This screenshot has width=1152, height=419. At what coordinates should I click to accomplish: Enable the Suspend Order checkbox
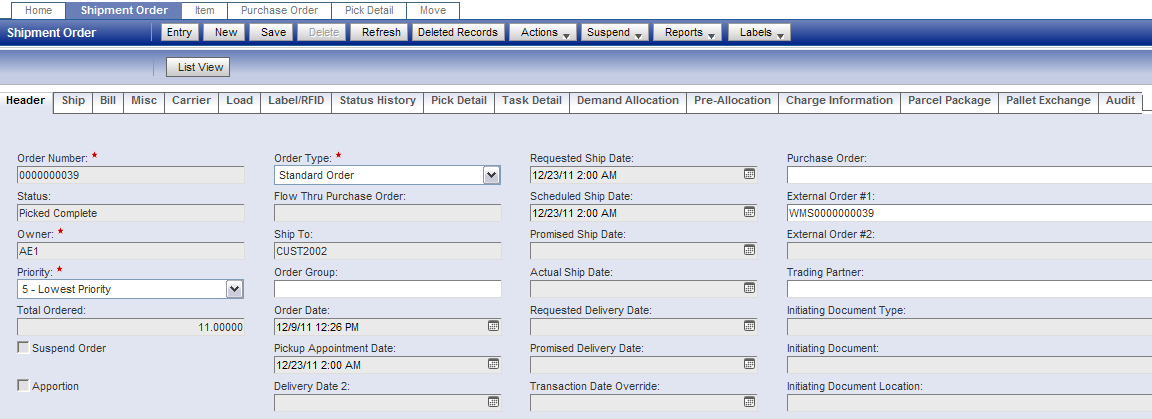(23, 348)
